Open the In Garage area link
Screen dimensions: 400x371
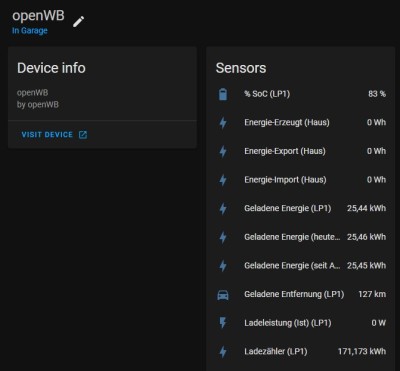[30, 31]
